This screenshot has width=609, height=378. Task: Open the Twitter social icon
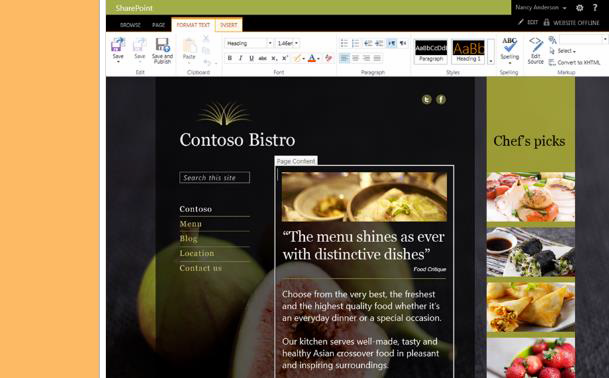(x=426, y=99)
